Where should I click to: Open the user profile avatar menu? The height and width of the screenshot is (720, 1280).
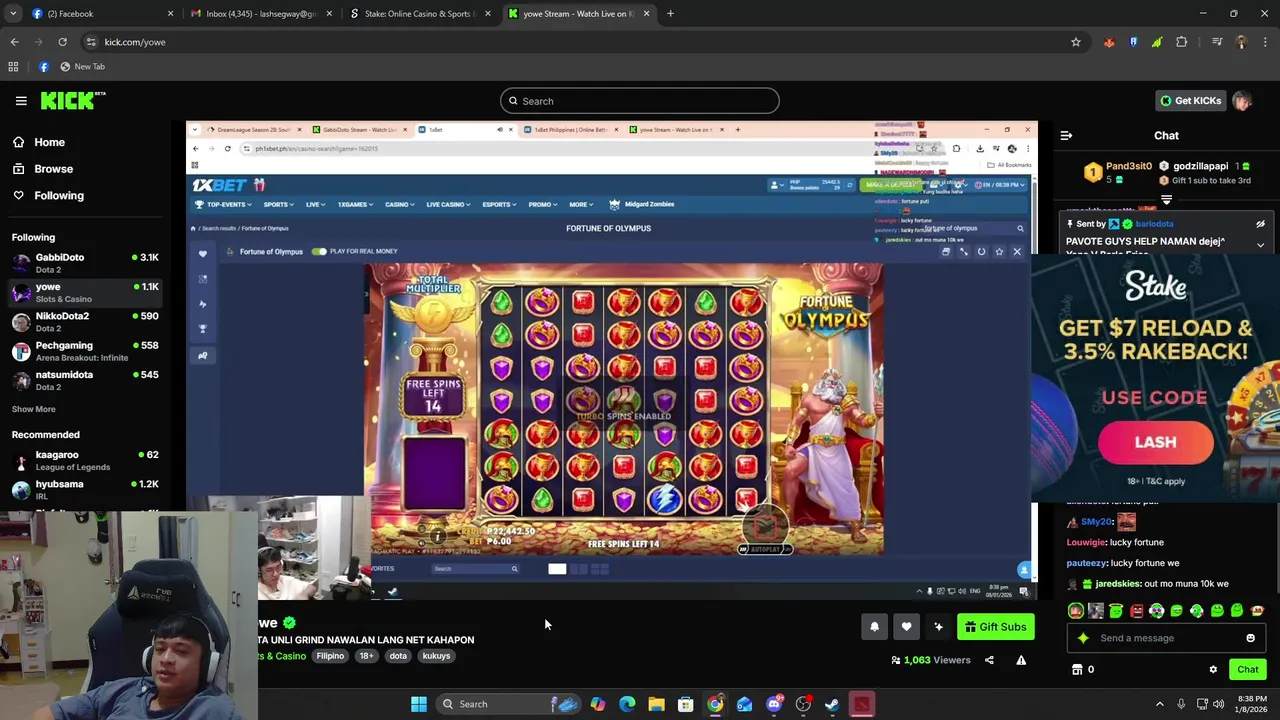[x=1243, y=101]
